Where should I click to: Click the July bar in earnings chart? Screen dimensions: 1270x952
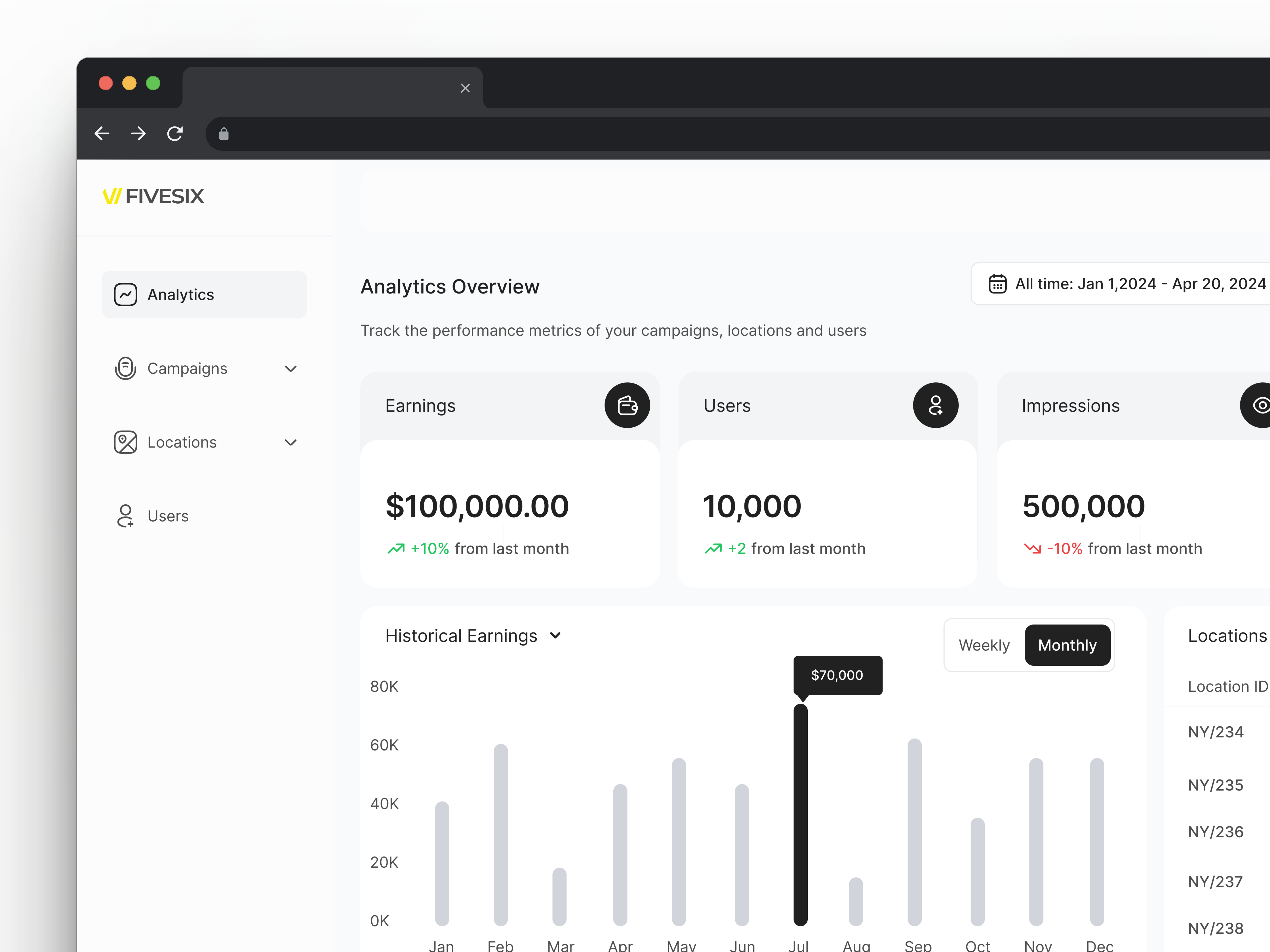(x=800, y=815)
